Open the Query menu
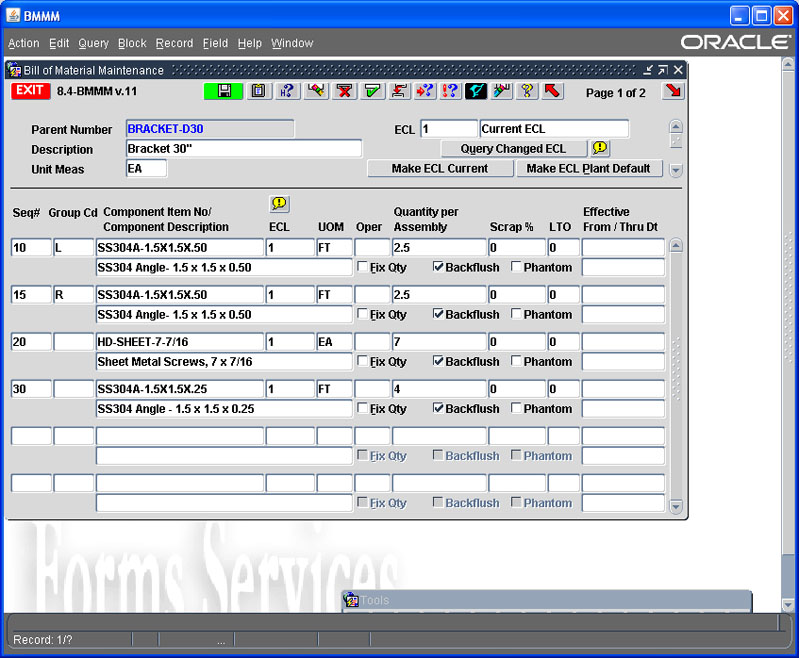799x658 pixels. pos(93,43)
